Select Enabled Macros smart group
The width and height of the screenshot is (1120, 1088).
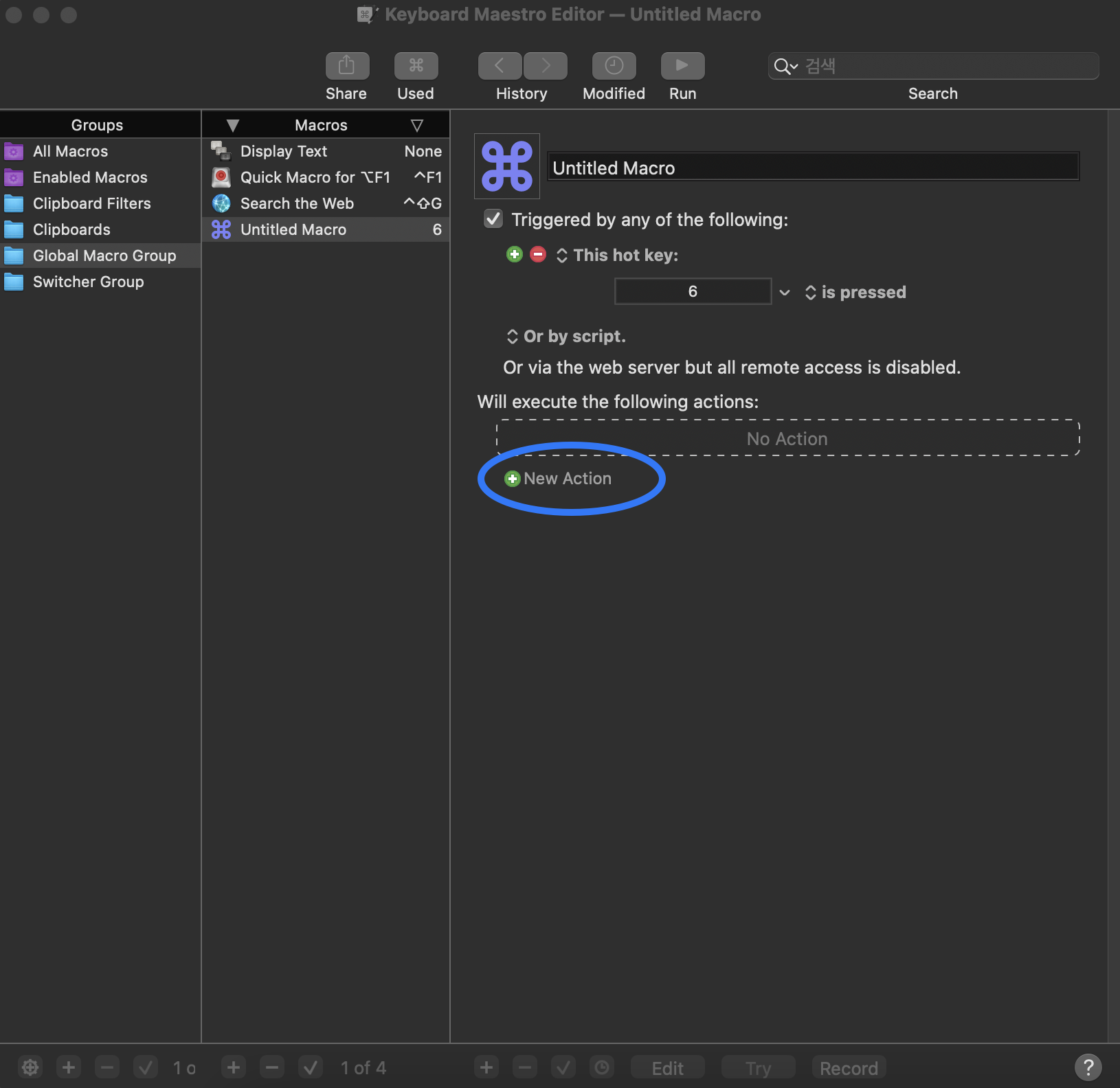click(x=100, y=177)
